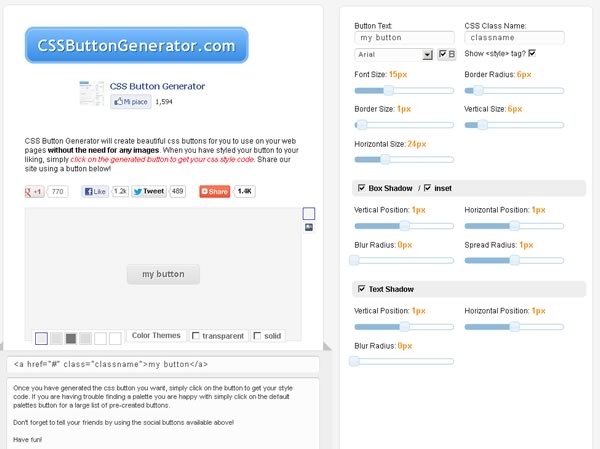Screen dimensions: 600x449
Task: Toggle the Text Shadow checkbox
Action: (x=361, y=289)
